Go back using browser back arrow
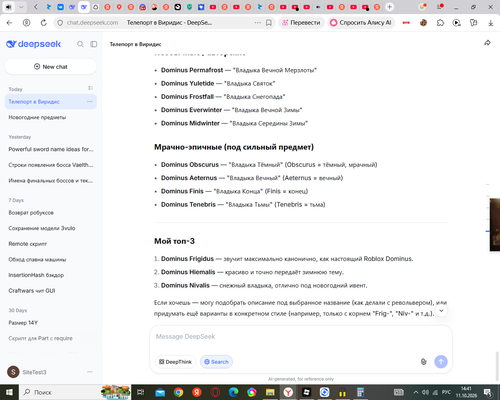 tap(9, 23)
